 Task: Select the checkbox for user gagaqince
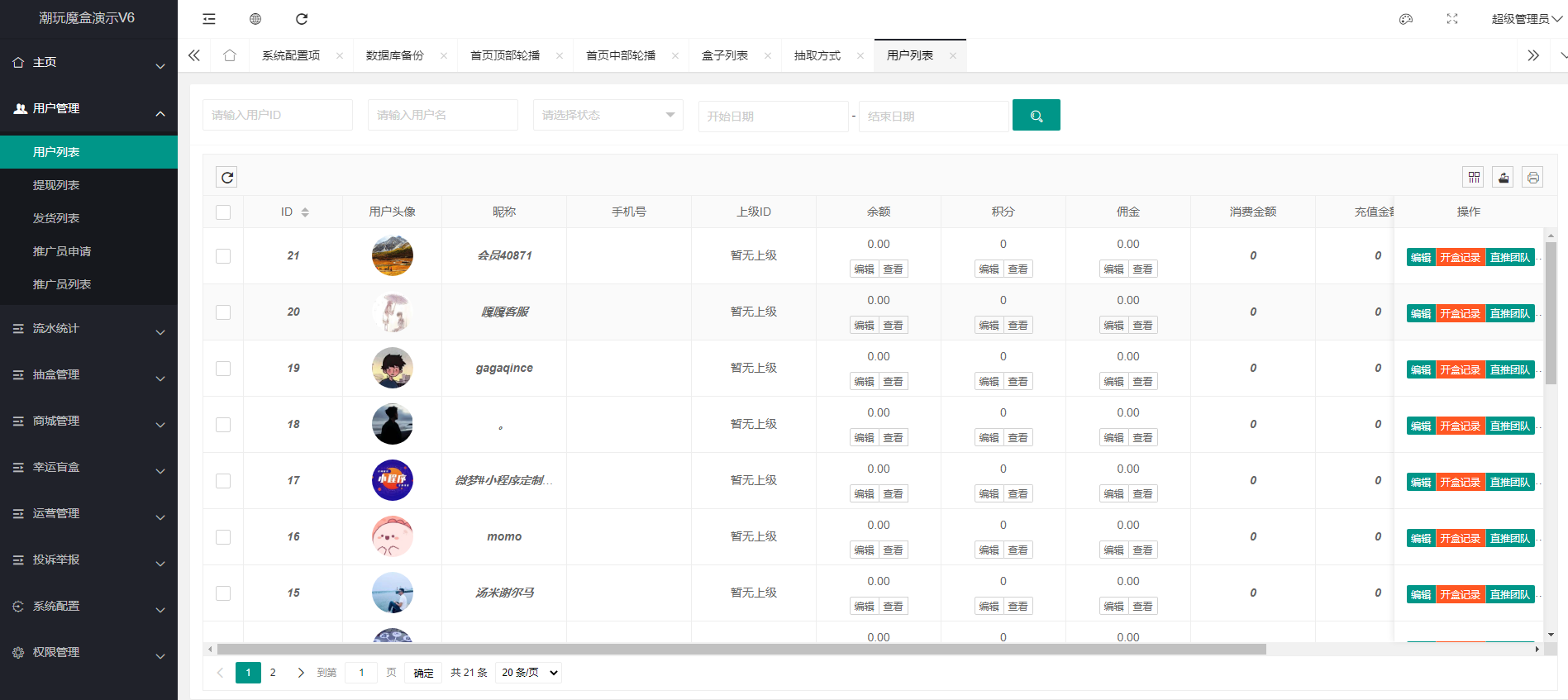click(223, 369)
